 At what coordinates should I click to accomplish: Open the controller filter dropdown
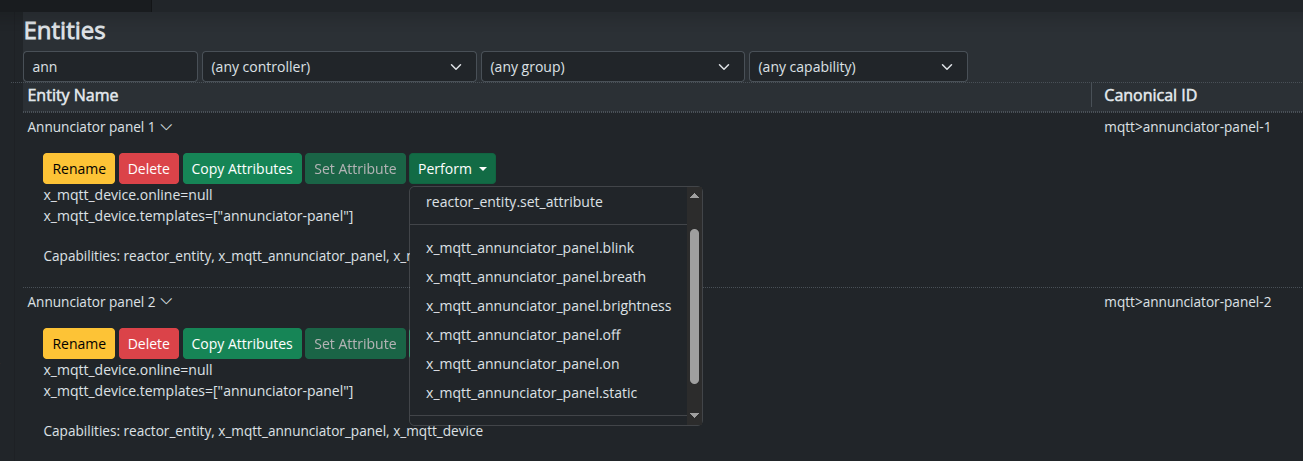point(339,67)
